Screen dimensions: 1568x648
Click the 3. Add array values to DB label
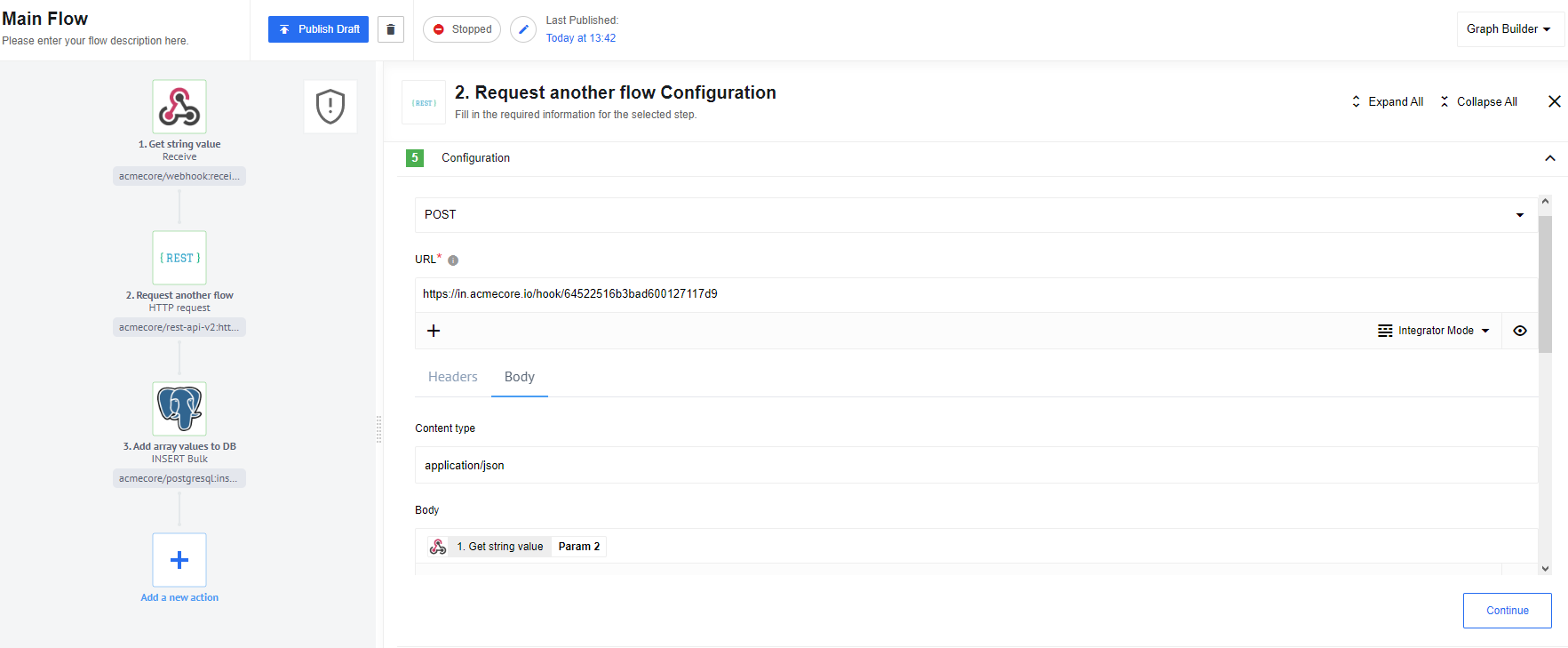pyautogui.click(x=179, y=446)
